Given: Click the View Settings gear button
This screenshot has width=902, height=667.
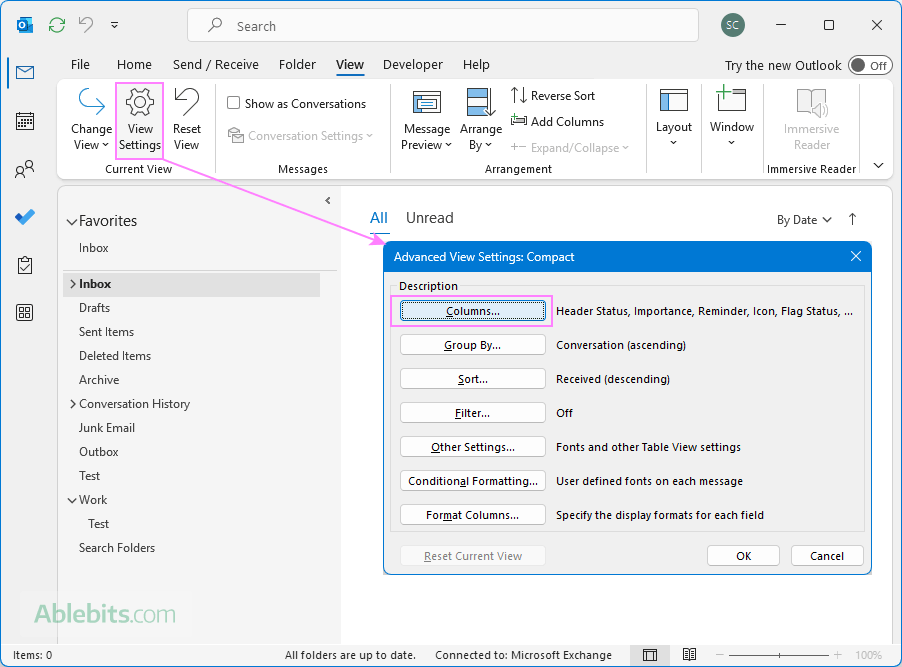Looking at the screenshot, I should [140, 120].
